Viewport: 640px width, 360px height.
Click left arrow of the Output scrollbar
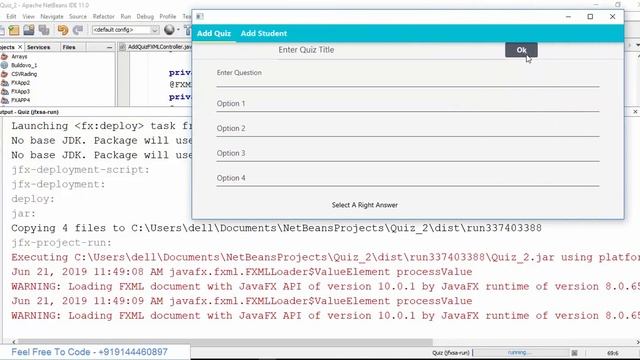(14, 342)
